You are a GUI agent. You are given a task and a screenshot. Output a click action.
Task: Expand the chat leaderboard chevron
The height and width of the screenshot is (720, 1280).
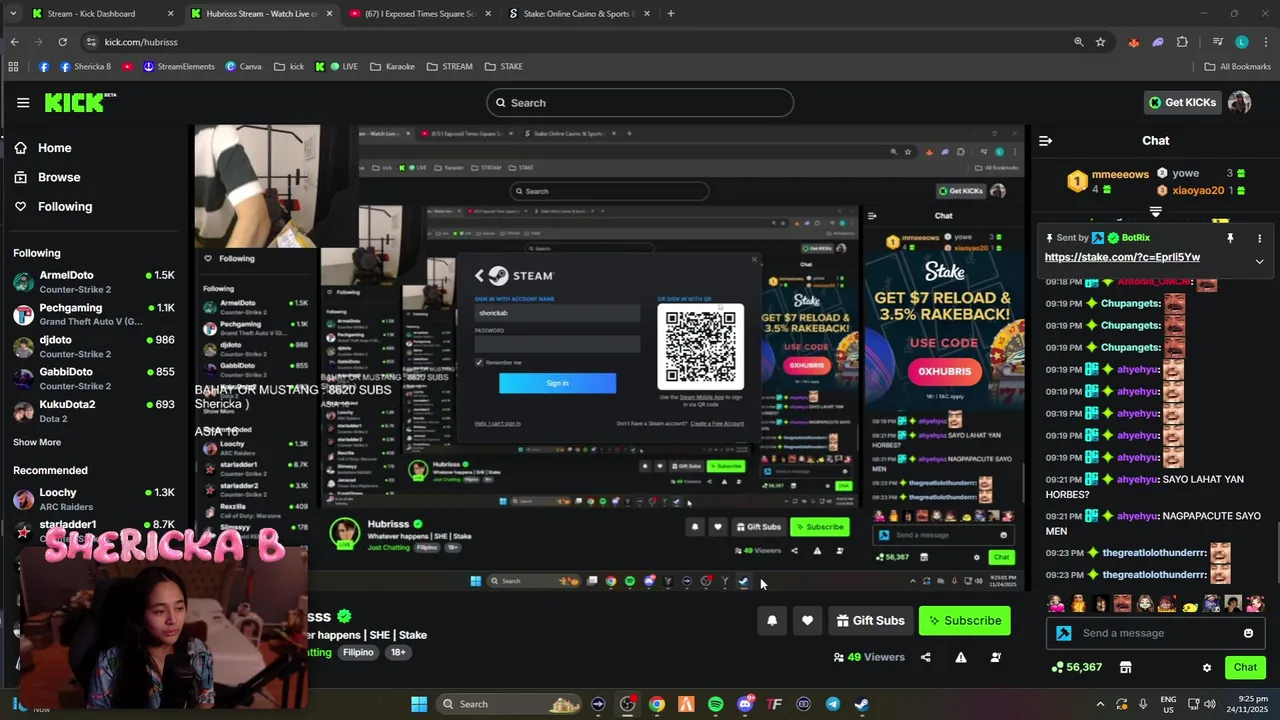[x=1155, y=212]
